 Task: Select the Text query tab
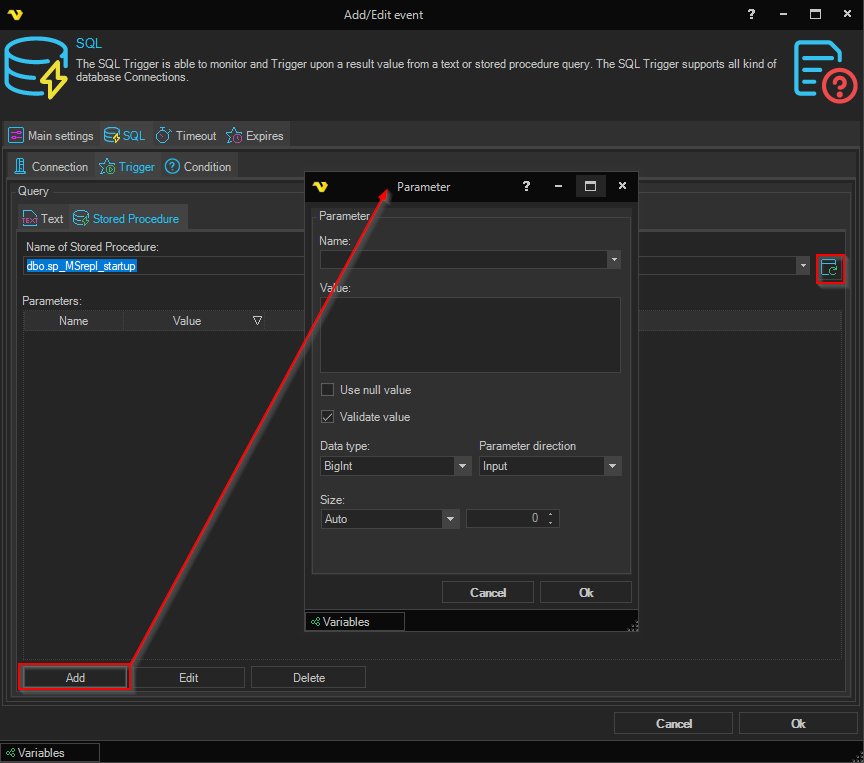pyautogui.click(x=42, y=219)
